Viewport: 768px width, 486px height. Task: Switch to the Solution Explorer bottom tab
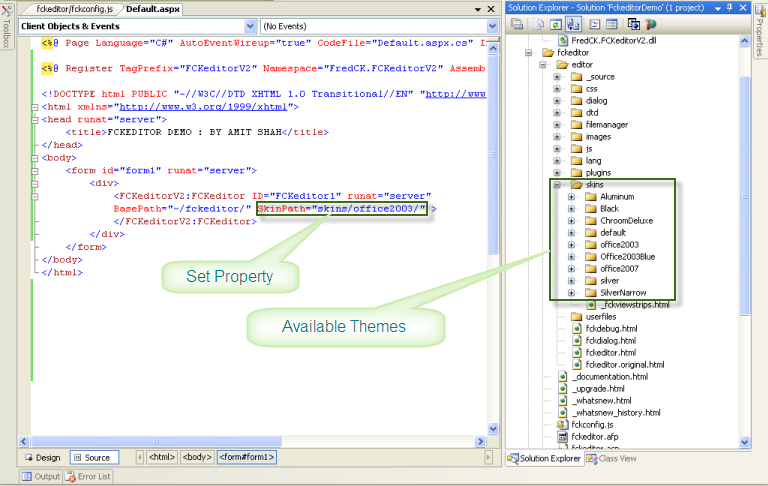coord(544,459)
